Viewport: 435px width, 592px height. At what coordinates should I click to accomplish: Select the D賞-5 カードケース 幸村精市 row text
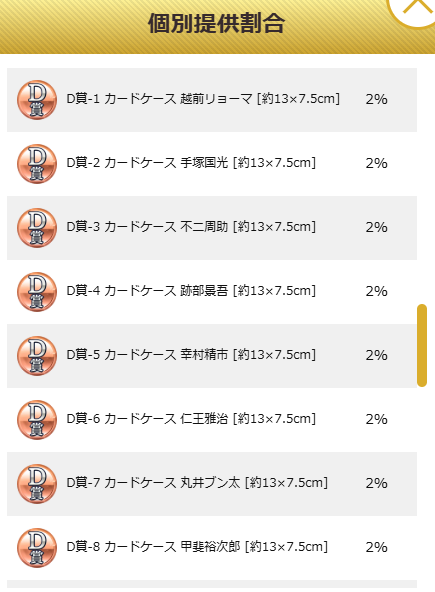click(x=191, y=355)
